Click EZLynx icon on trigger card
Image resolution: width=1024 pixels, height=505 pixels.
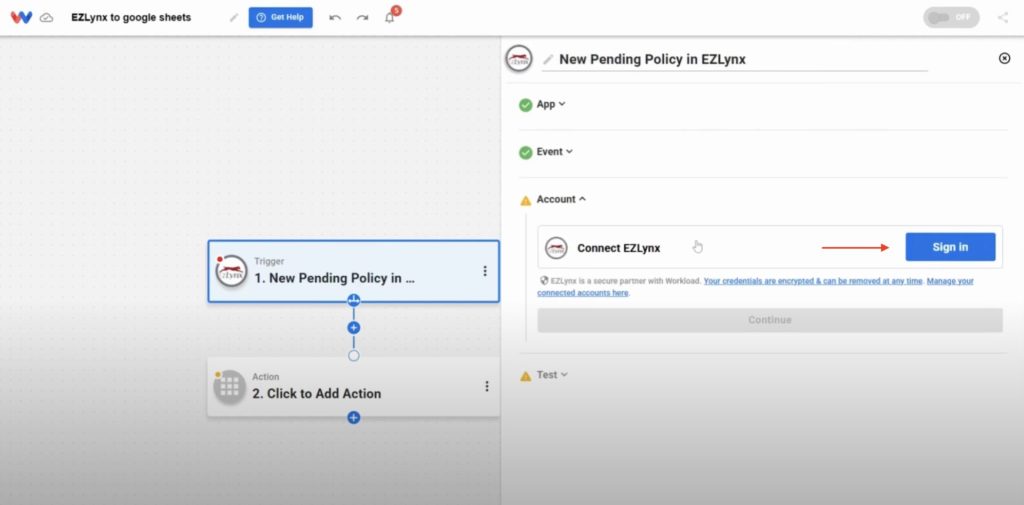pyautogui.click(x=231, y=271)
